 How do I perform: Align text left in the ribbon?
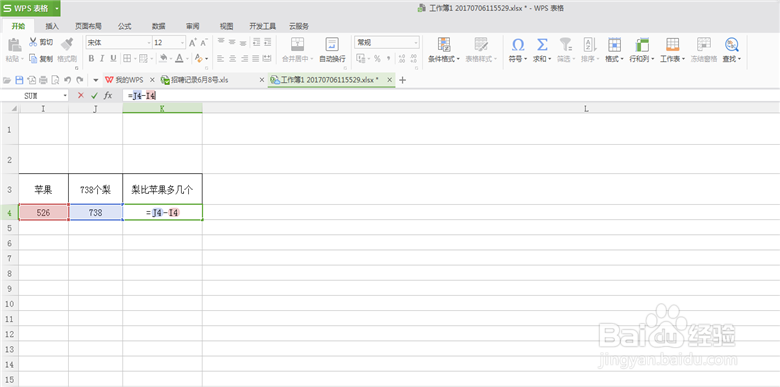pyautogui.click(x=221, y=59)
